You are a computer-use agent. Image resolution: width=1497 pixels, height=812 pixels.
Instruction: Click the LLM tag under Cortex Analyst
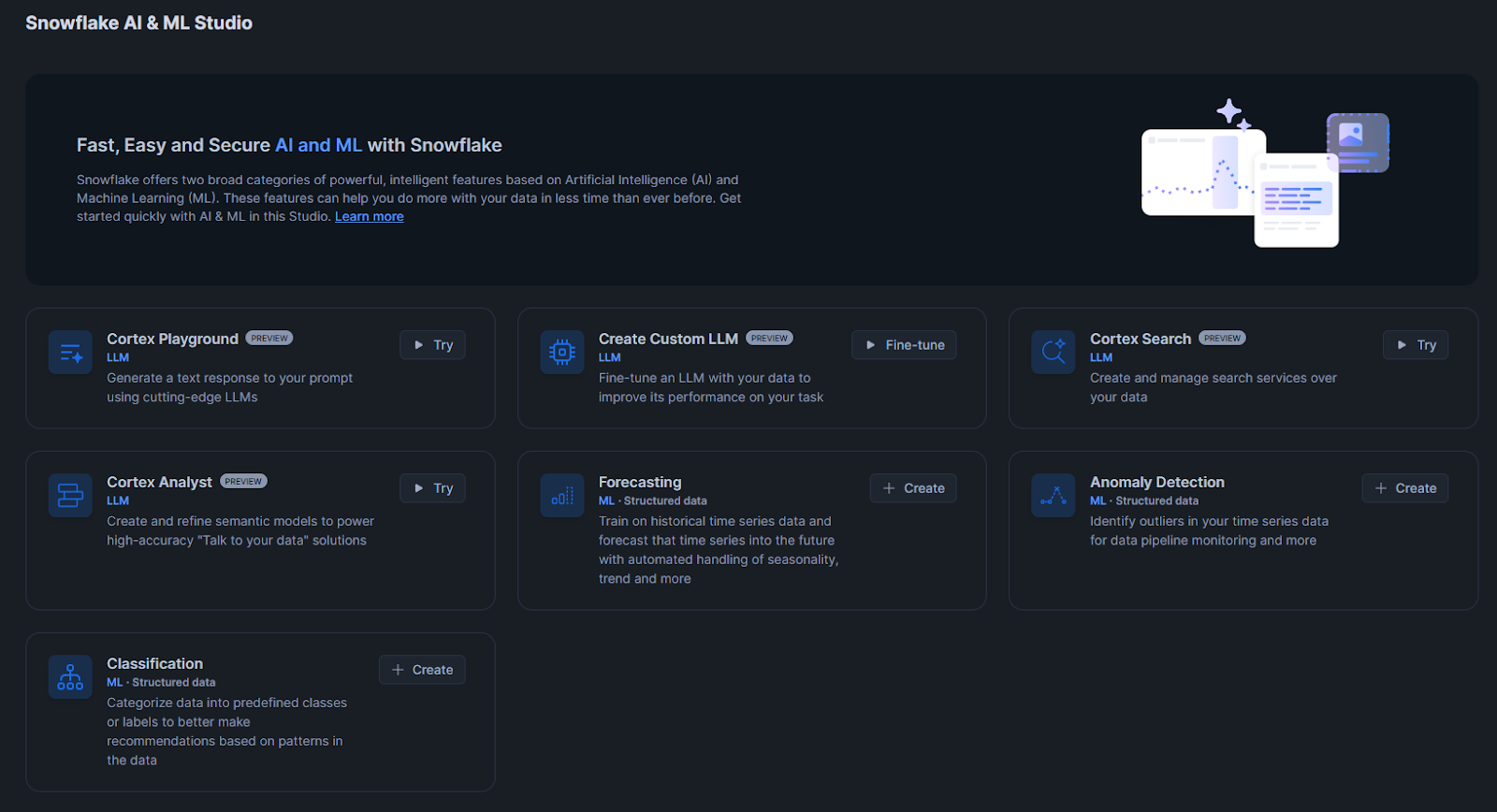point(118,500)
